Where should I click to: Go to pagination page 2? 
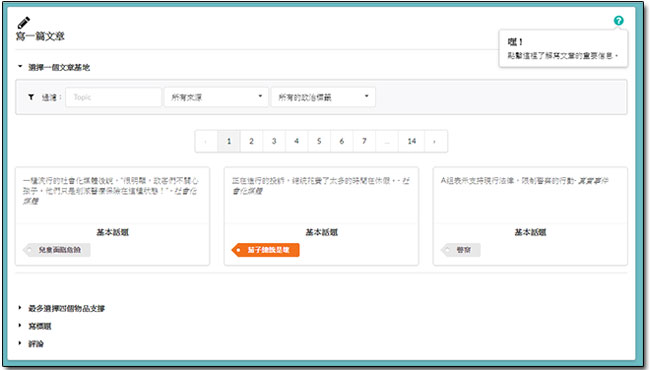251,141
